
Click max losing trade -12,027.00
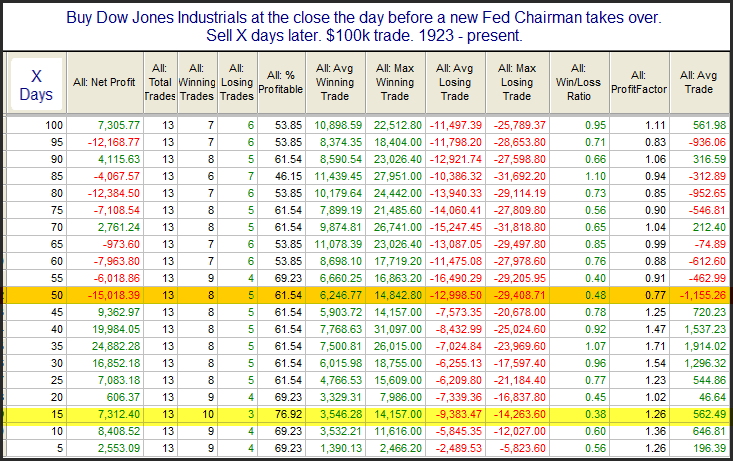pyautogui.click(x=519, y=431)
